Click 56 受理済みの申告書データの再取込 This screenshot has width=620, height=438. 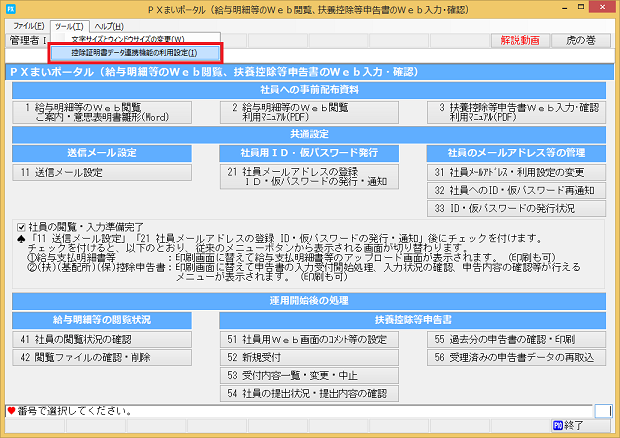click(x=516, y=357)
